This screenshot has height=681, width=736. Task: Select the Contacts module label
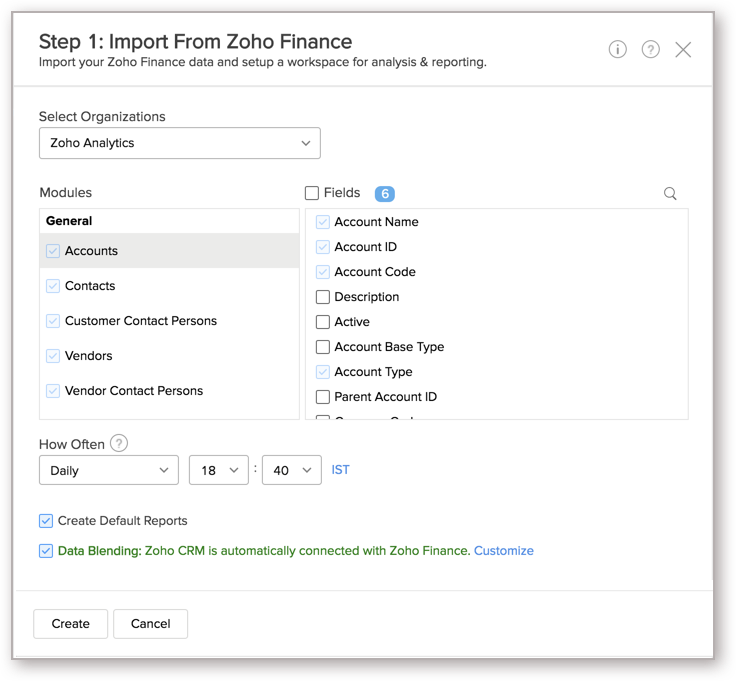tap(90, 286)
